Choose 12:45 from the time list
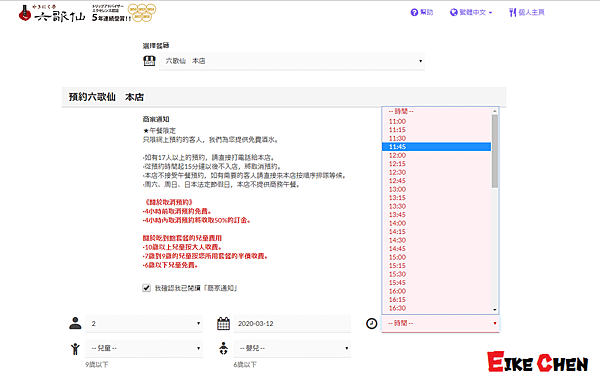 [436, 181]
